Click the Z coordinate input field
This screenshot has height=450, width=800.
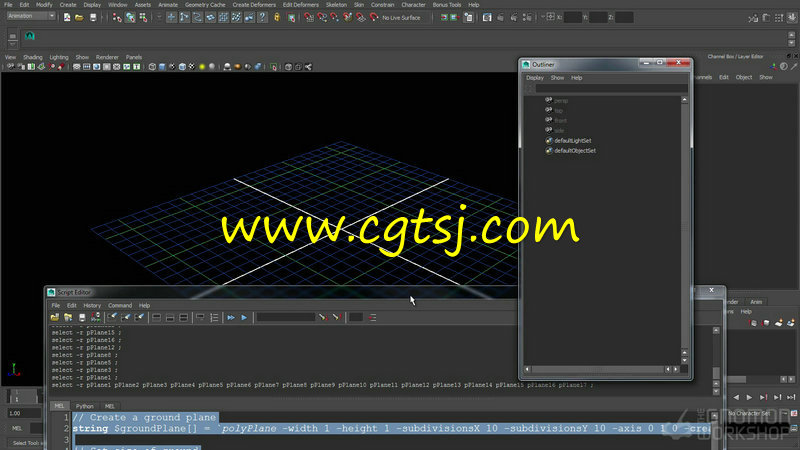(624, 17)
